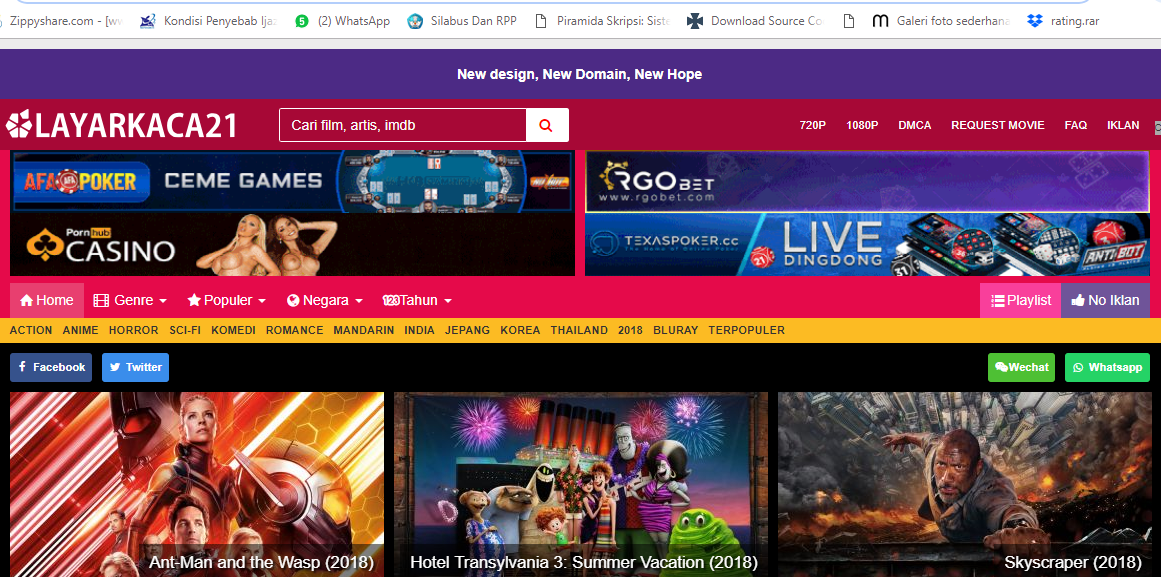Screen dimensions: 1161x577
Task: Open the rating.rar Dropbox bookmark
Action: [1064, 21]
